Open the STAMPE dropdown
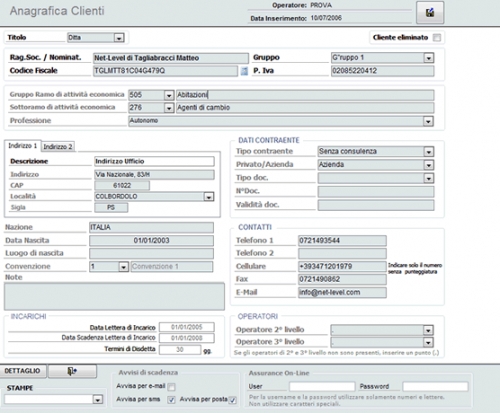The image size is (500, 413). 98,399
